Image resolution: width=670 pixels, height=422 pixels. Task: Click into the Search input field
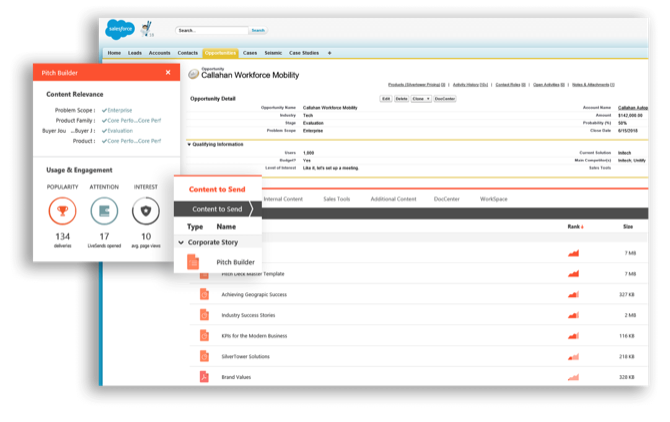[210, 31]
